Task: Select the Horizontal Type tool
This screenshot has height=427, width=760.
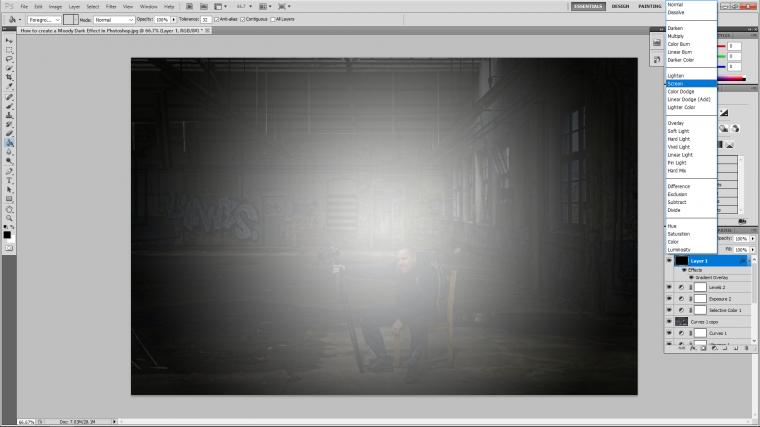Action: point(9,181)
